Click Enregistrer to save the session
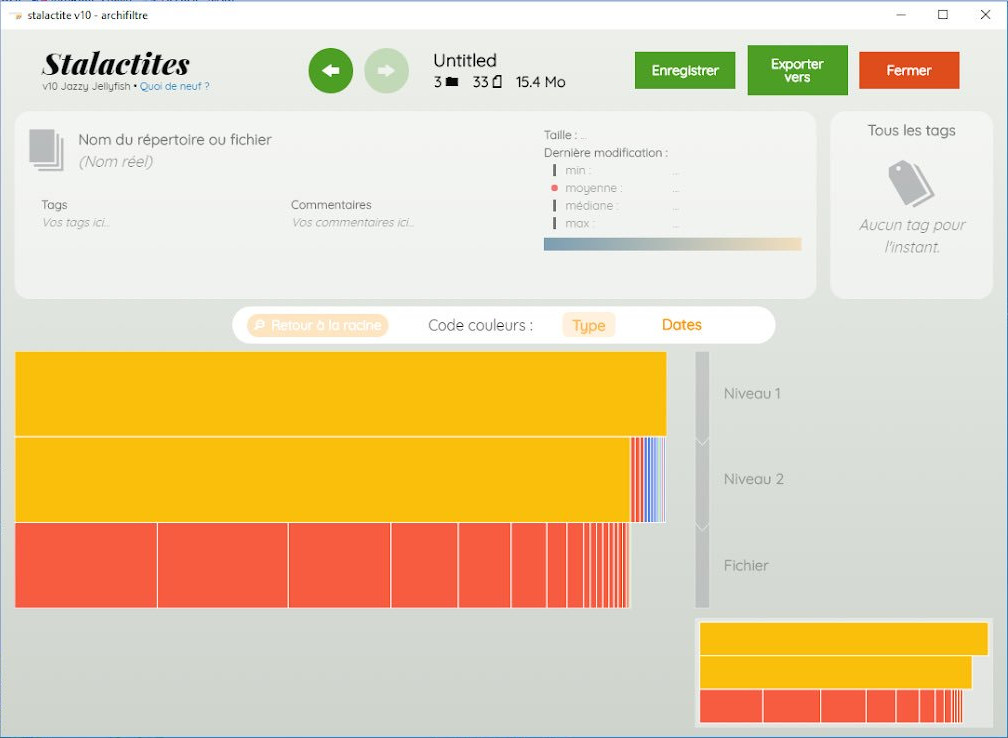The width and height of the screenshot is (1008, 738). pyautogui.click(x=685, y=70)
